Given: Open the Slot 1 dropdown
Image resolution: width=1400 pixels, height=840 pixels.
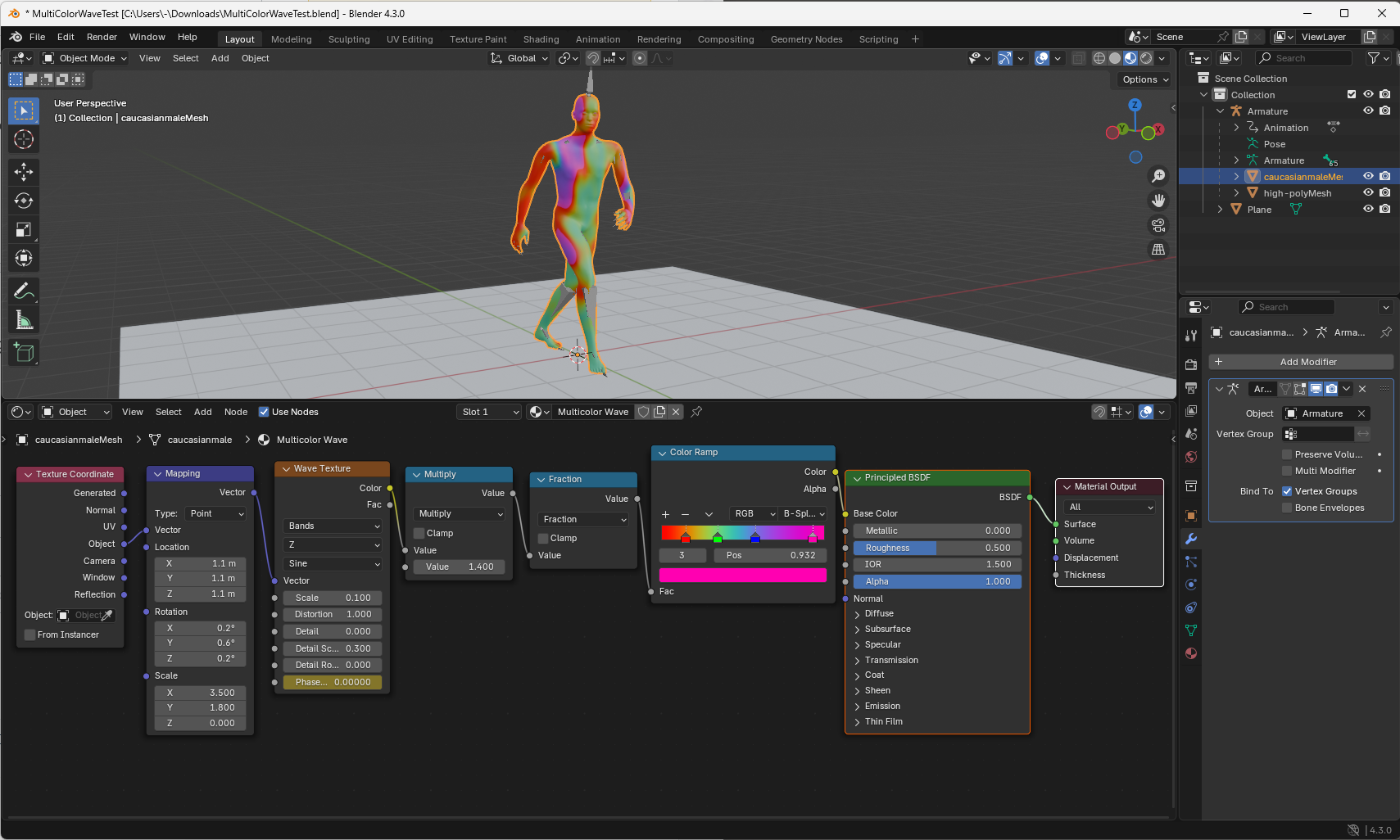Looking at the screenshot, I should (x=489, y=412).
